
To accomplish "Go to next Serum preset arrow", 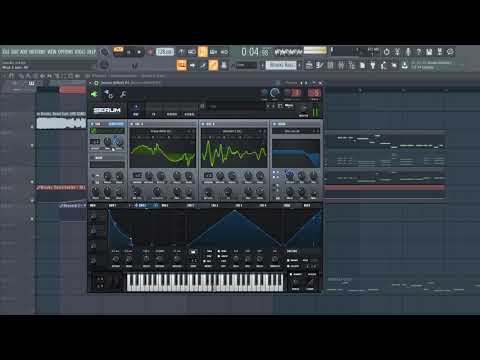I will (x=273, y=106).
